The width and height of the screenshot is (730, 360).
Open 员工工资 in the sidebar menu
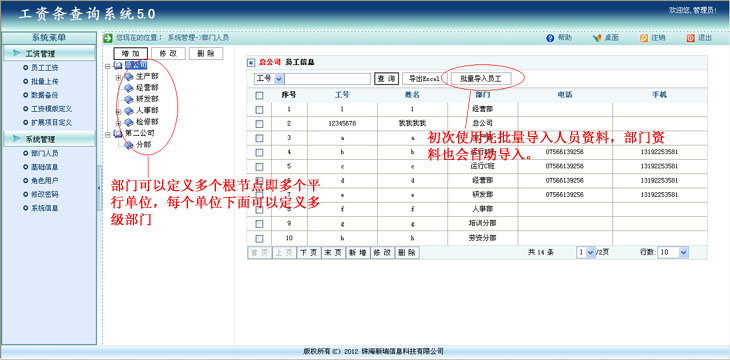[45, 68]
